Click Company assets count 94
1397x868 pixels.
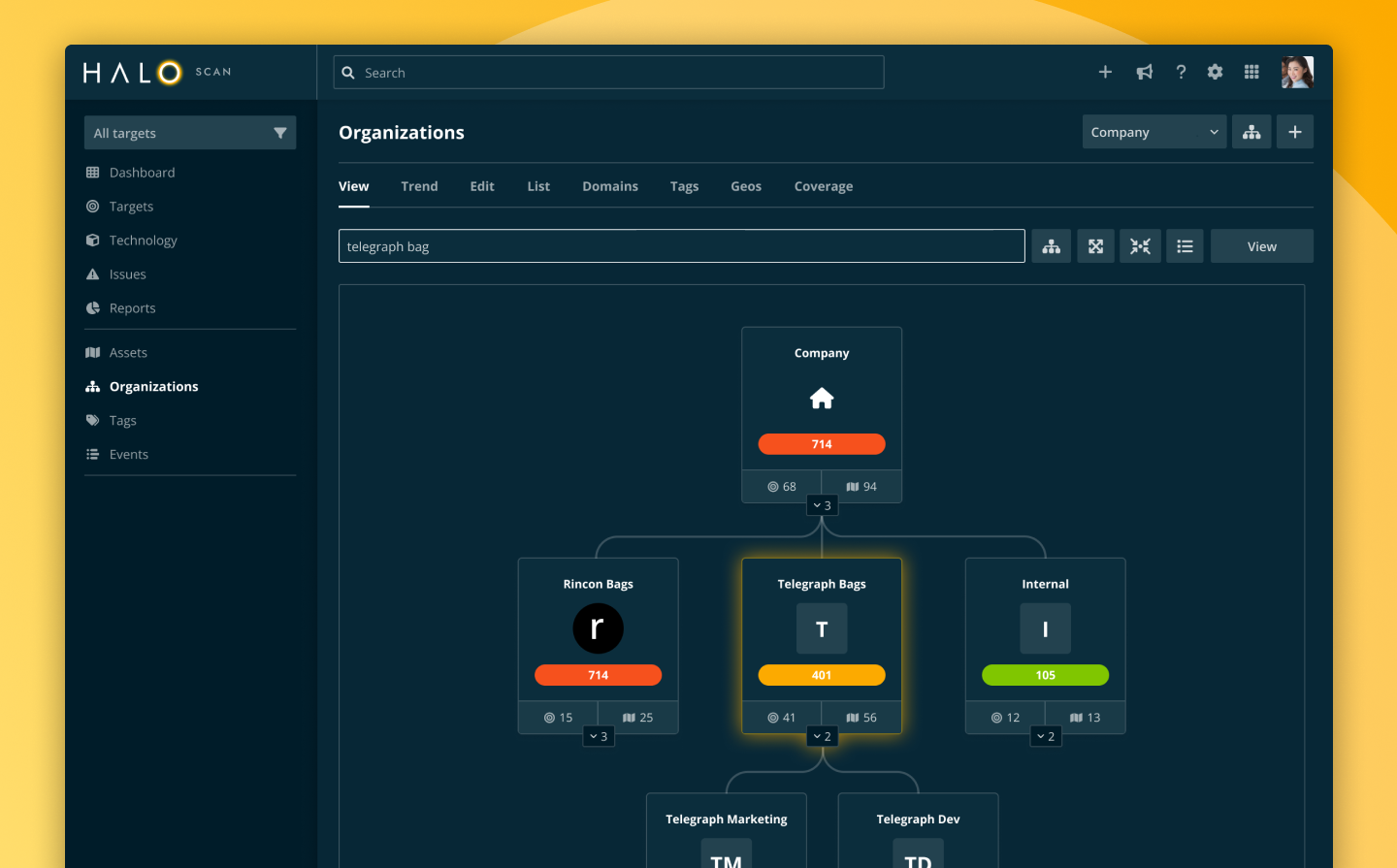[x=861, y=487]
